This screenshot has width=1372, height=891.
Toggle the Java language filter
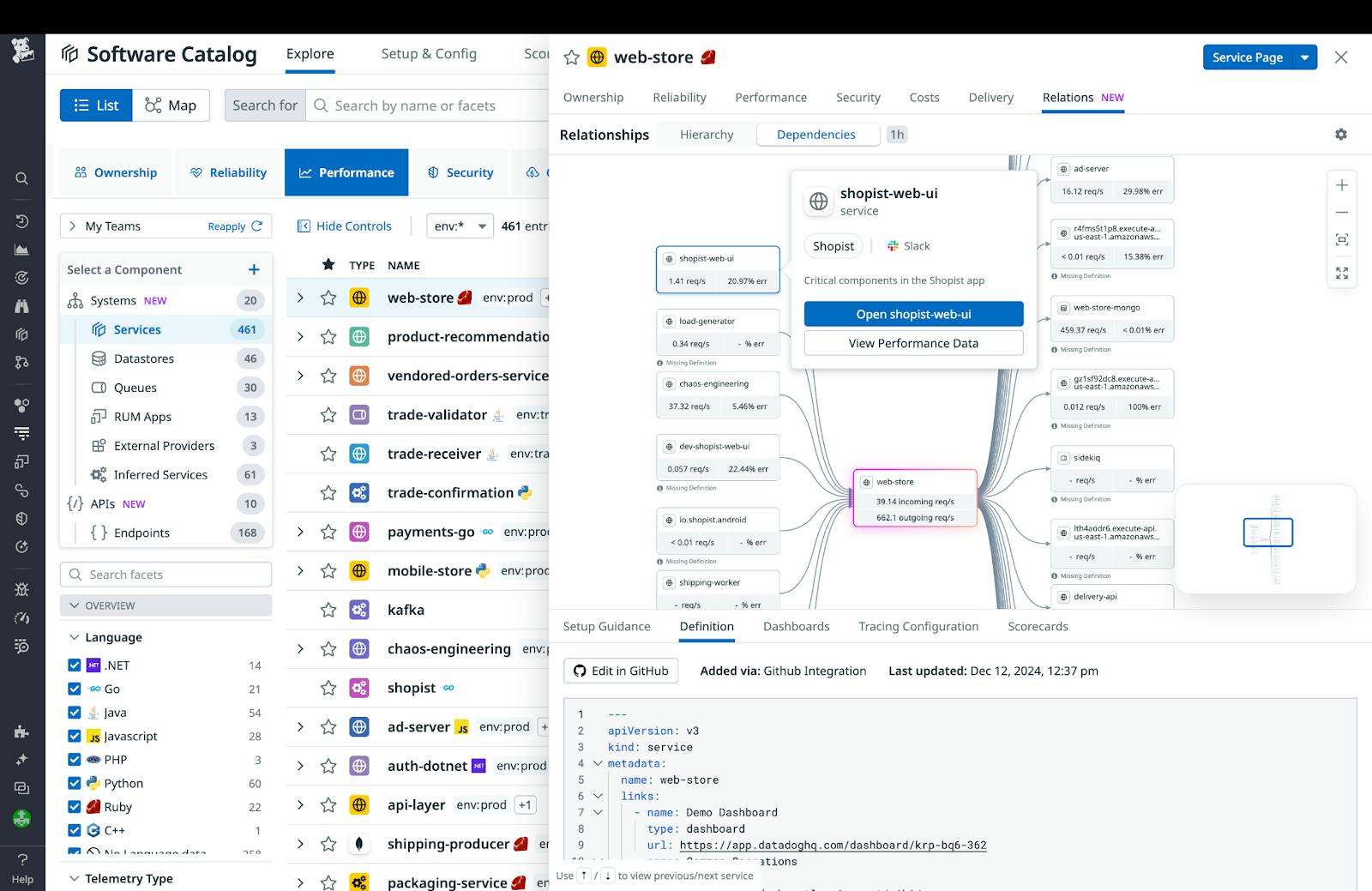75,713
